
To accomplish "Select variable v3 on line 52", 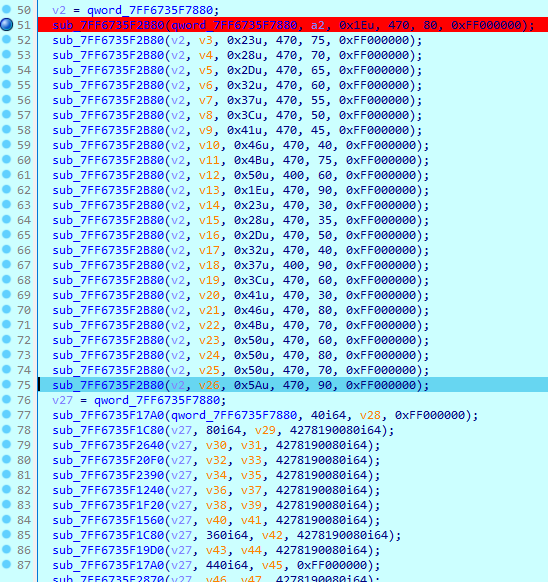I will (206, 40).
